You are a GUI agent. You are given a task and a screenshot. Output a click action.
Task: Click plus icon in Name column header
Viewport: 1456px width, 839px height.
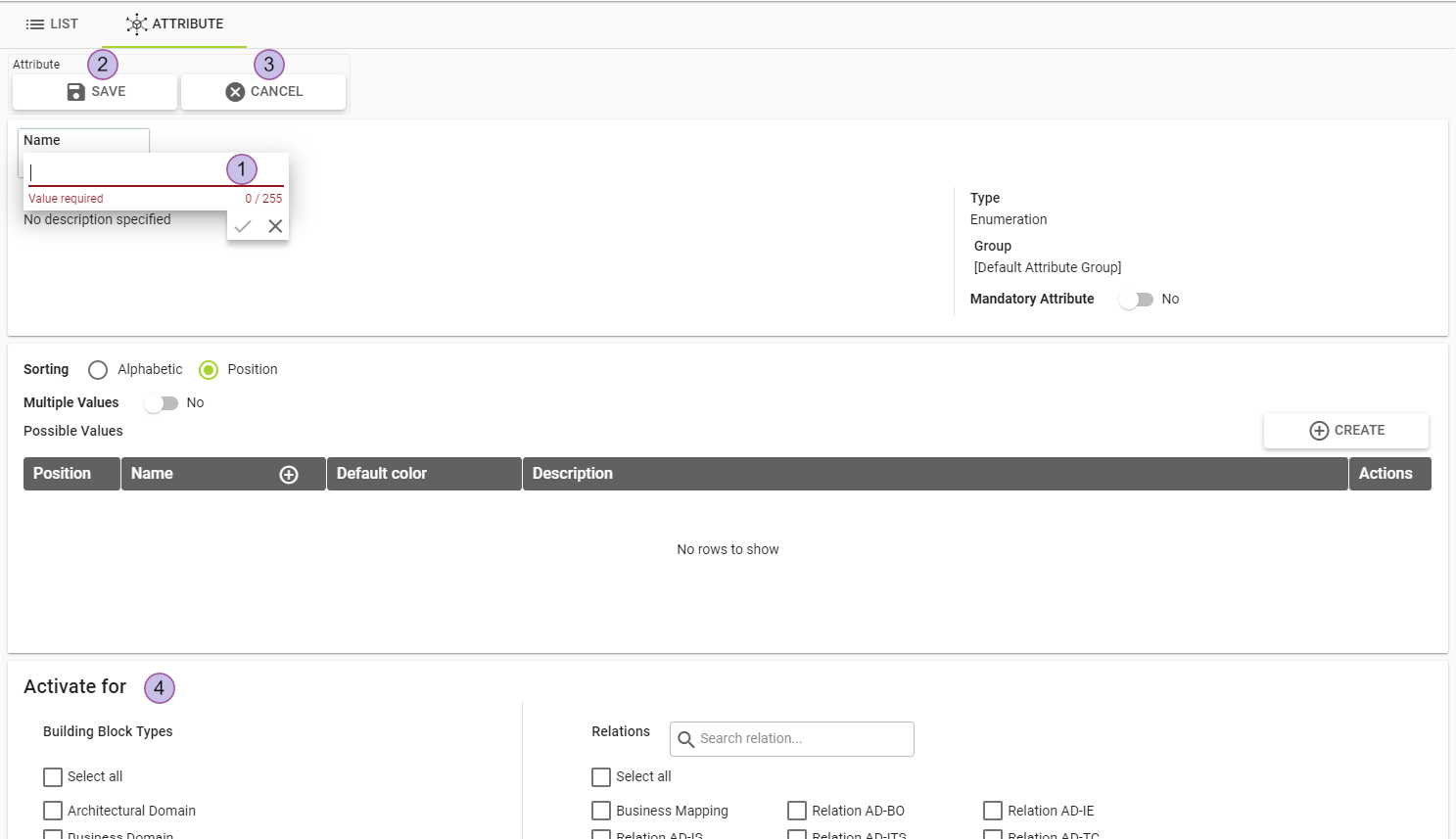(x=289, y=475)
